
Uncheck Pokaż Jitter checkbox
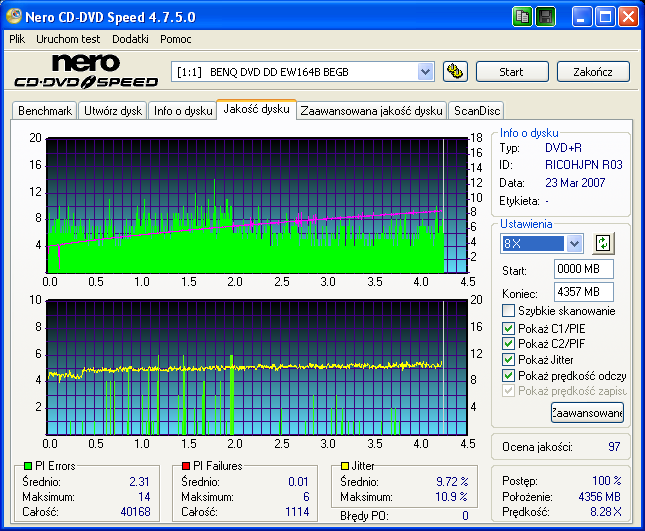point(508,359)
